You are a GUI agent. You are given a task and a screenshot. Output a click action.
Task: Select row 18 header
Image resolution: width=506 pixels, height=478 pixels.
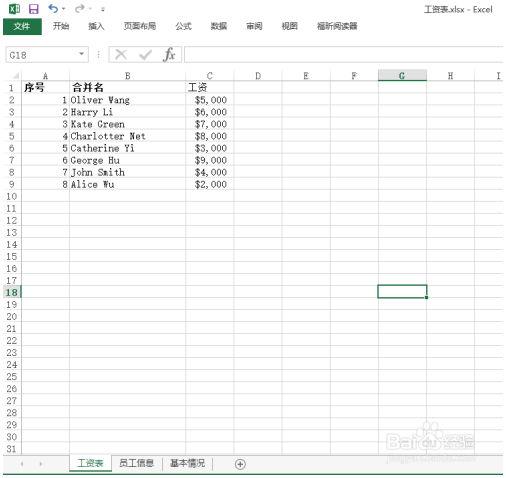(12, 292)
